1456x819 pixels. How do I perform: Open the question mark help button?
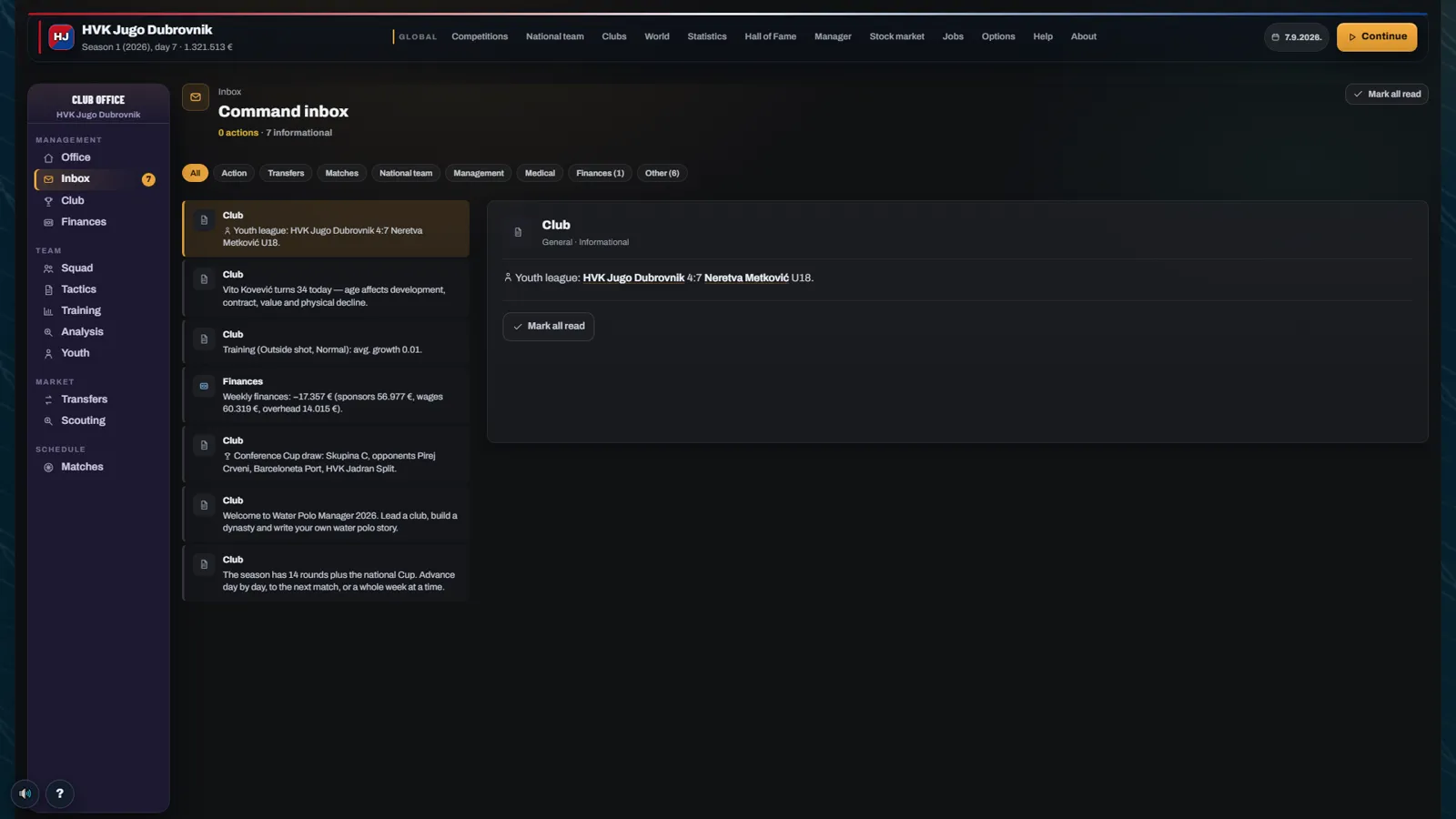tap(60, 794)
